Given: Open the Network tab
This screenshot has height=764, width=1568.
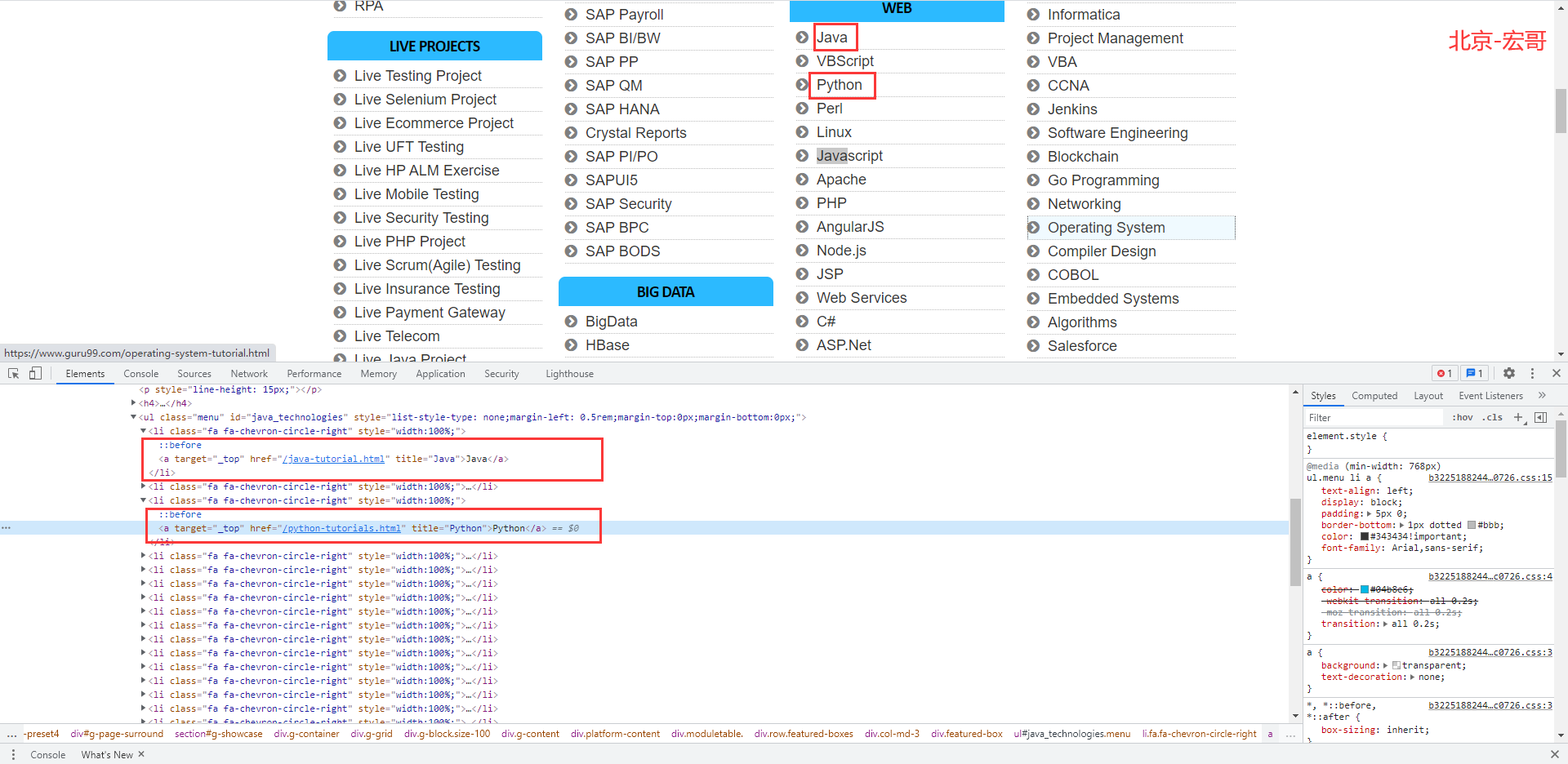Looking at the screenshot, I should tap(249, 374).
